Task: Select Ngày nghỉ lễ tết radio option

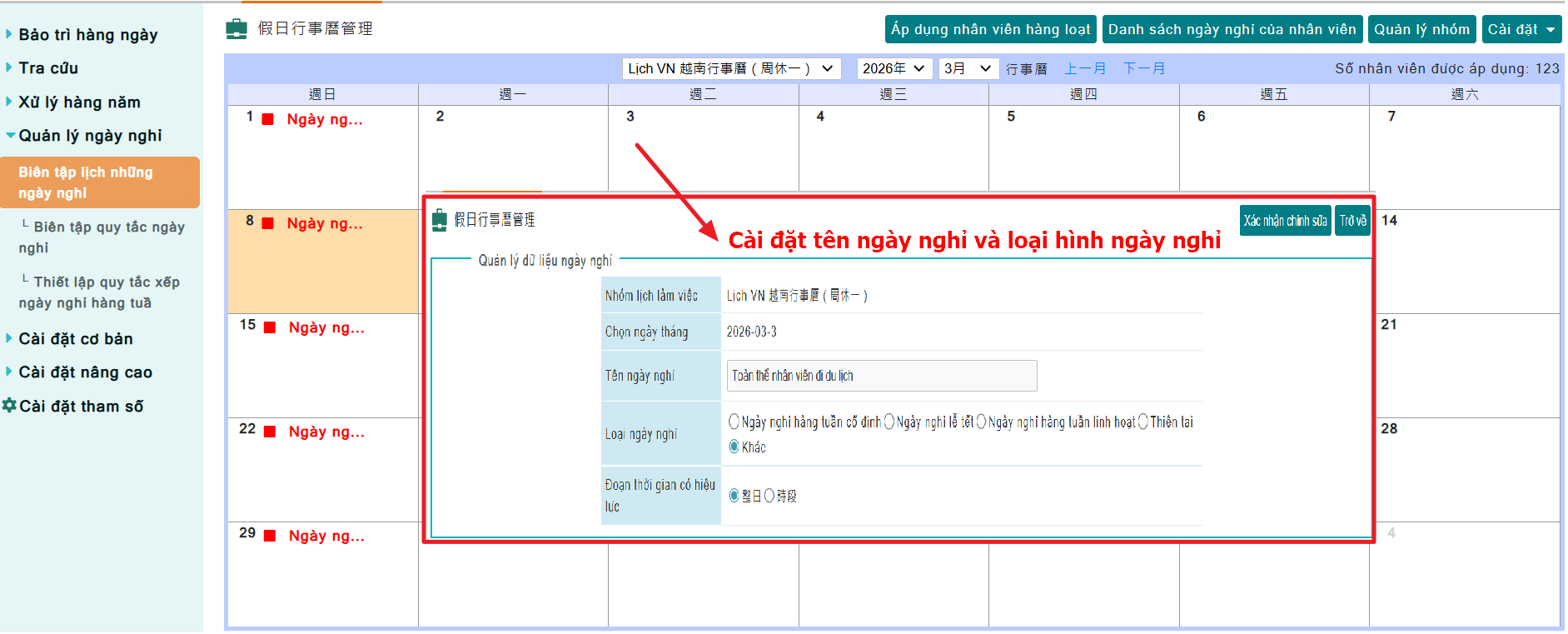Action: (x=889, y=422)
